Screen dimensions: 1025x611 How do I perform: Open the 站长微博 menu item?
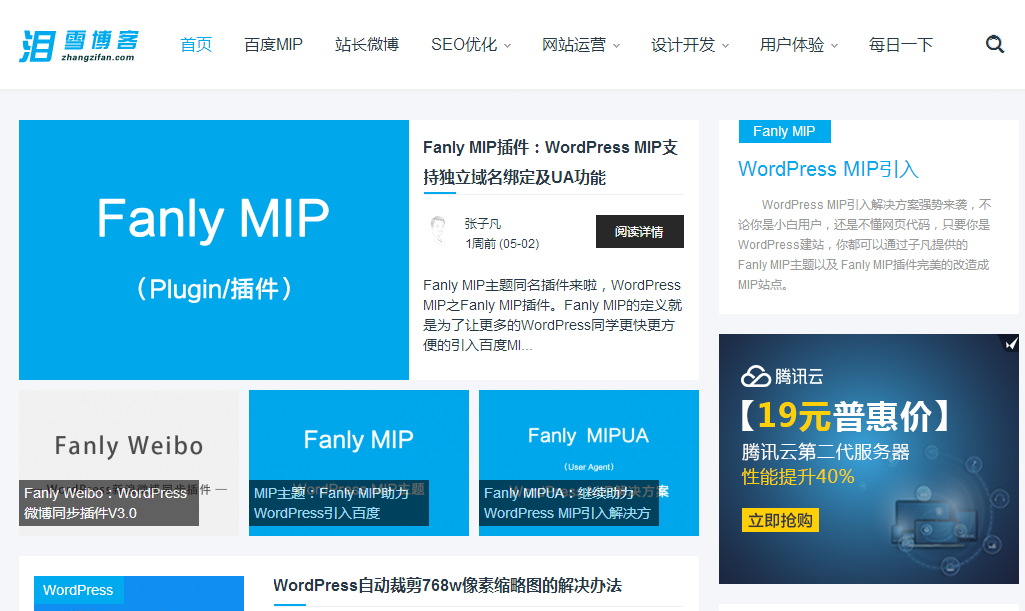tap(367, 44)
